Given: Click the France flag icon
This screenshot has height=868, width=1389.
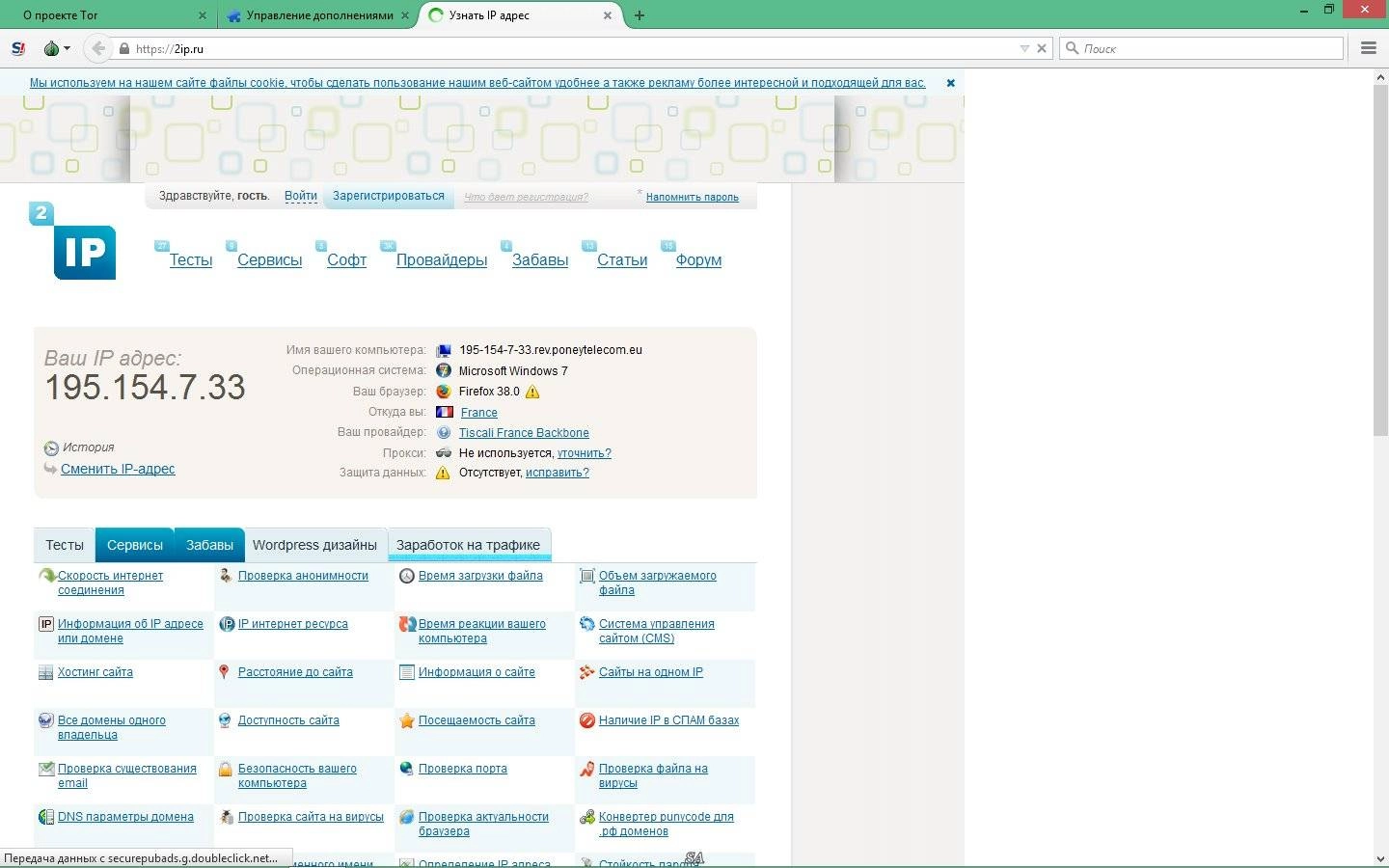Looking at the screenshot, I should point(444,412).
